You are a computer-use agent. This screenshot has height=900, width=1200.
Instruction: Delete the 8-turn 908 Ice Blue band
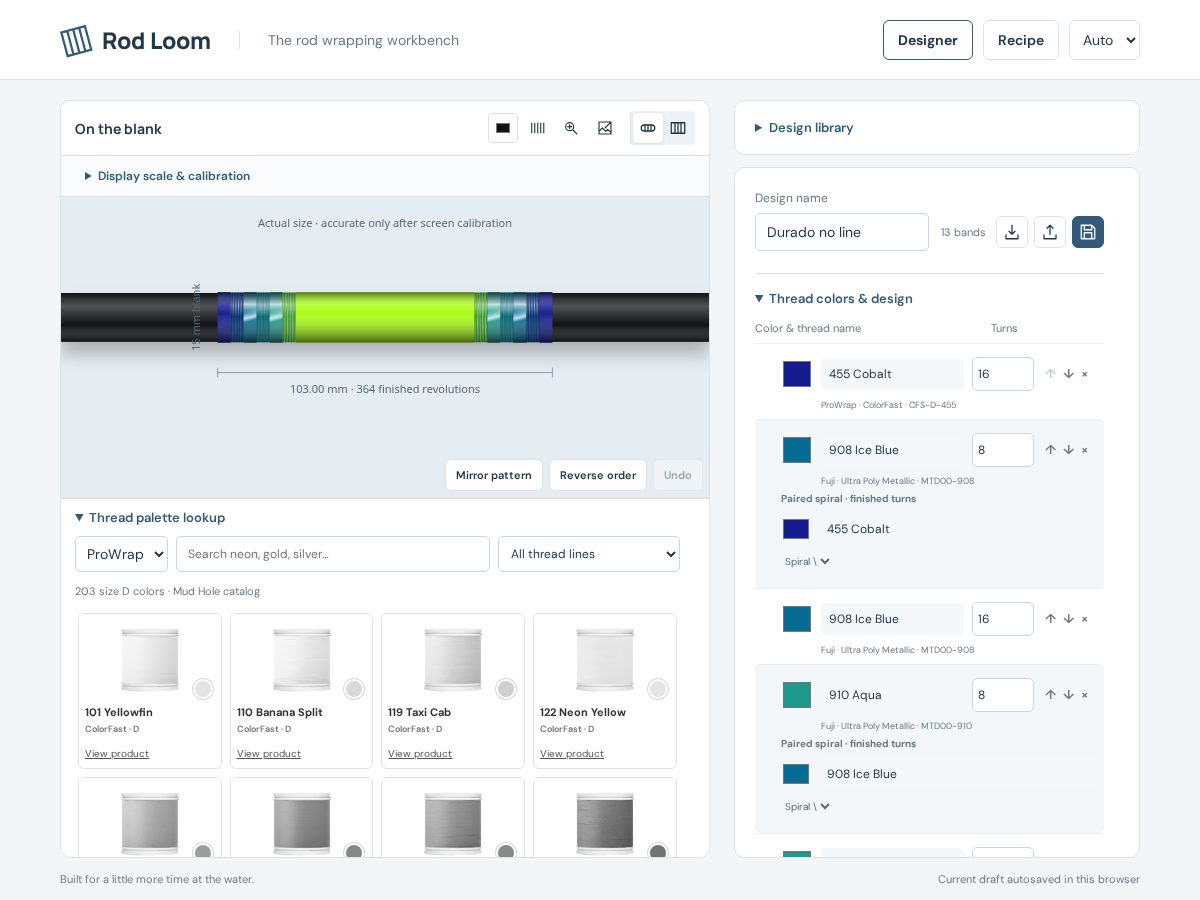[1085, 450]
